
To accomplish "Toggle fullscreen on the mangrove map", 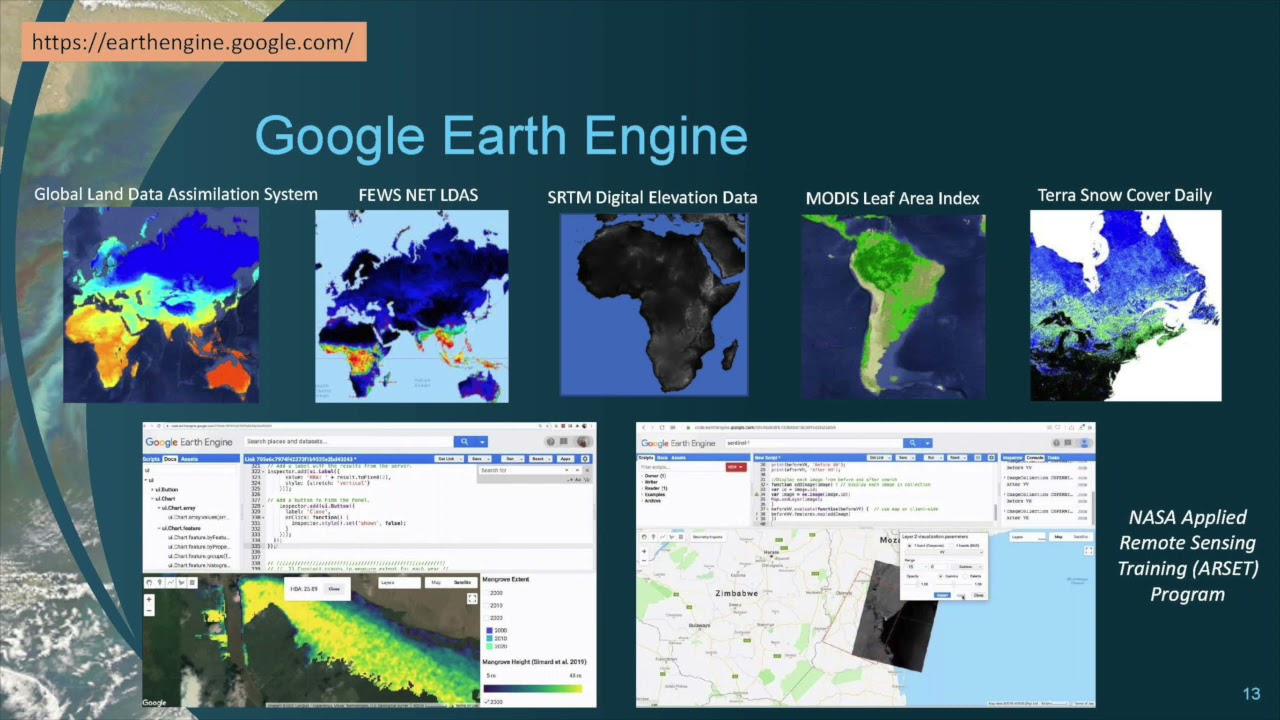I will coord(472,599).
